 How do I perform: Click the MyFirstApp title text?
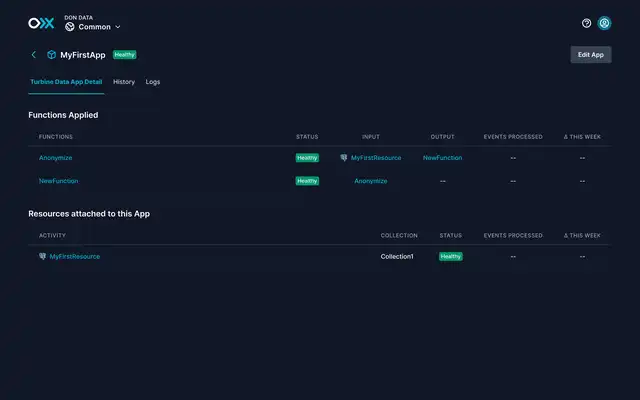83,55
